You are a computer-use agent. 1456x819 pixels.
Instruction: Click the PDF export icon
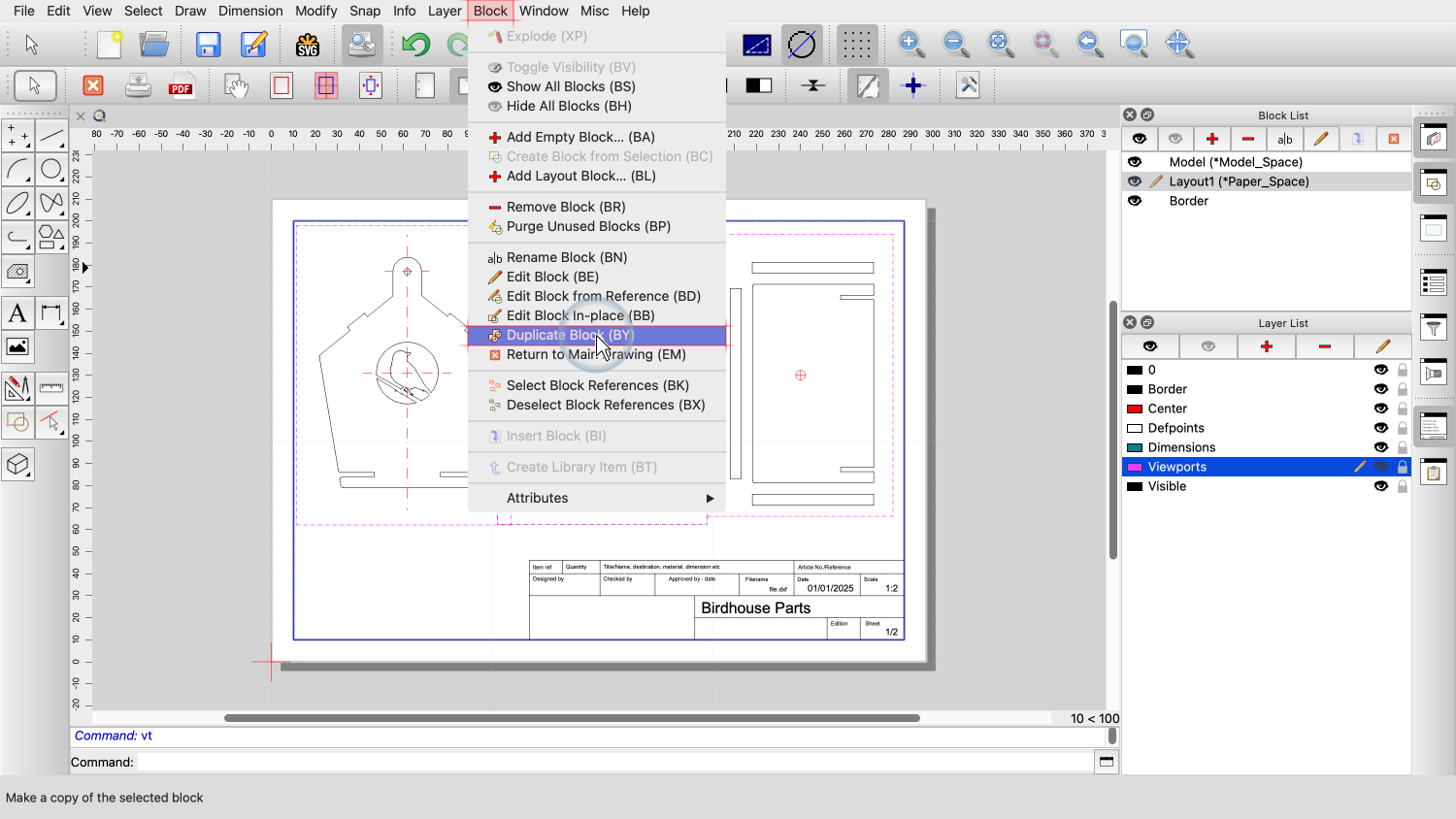tap(181, 86)
